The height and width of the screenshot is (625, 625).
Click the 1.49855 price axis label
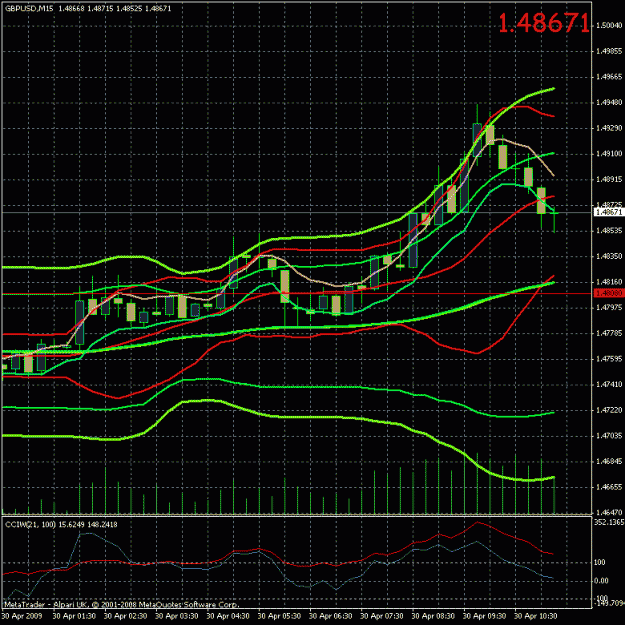[609, 51]
